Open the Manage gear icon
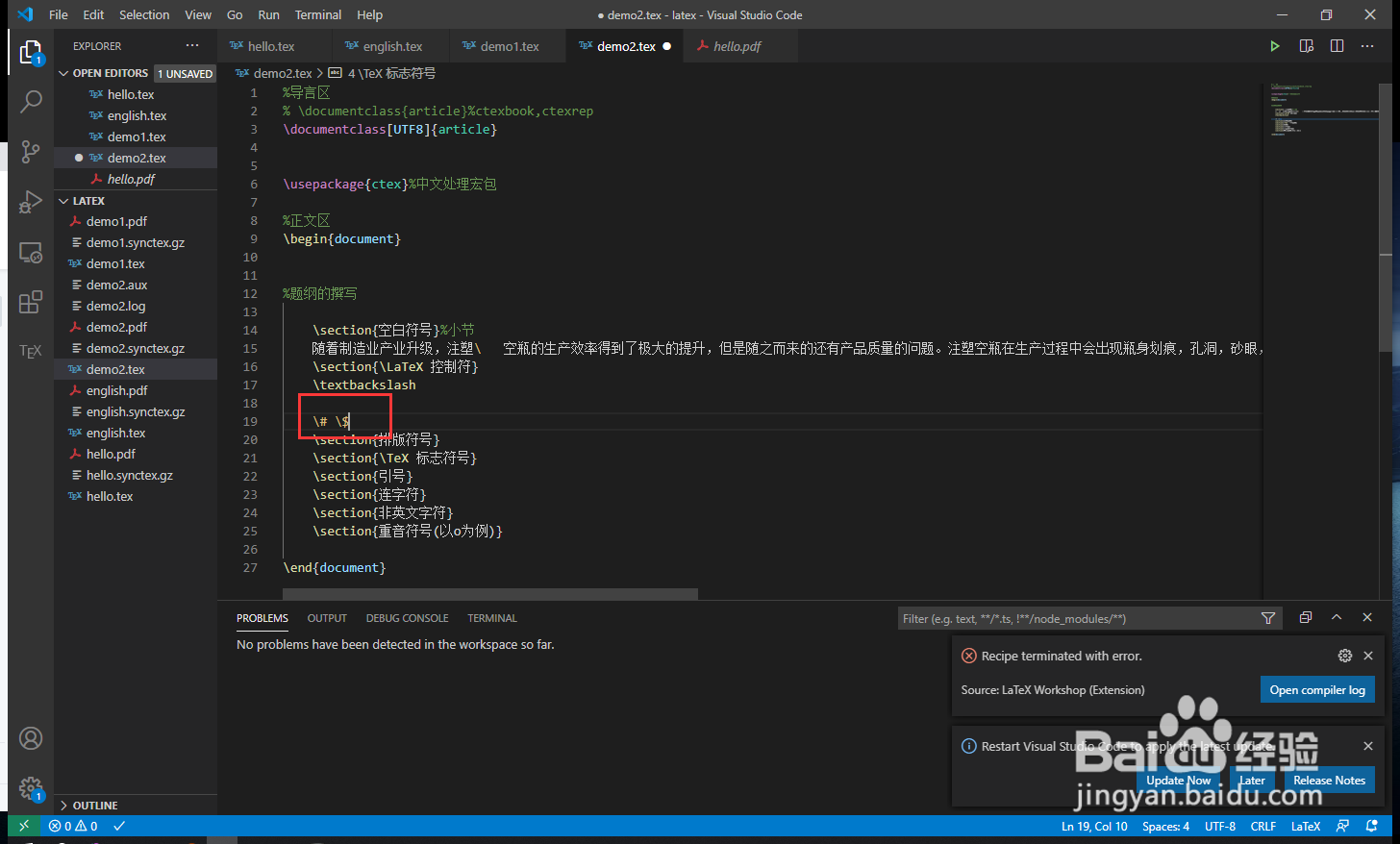 click(x=31, y=788)
